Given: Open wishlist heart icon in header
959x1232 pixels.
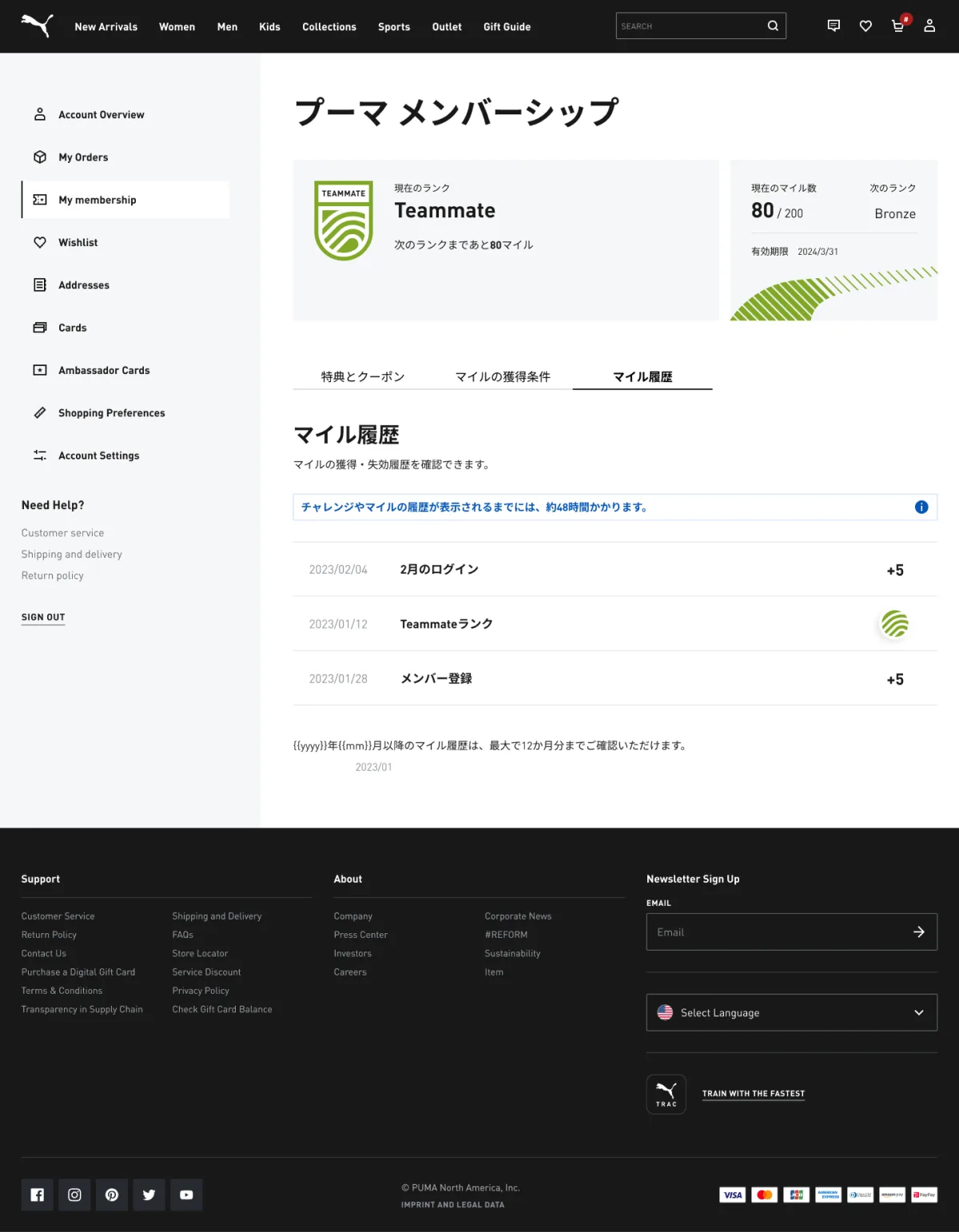Looking at the screenshot, I should 865,26.
